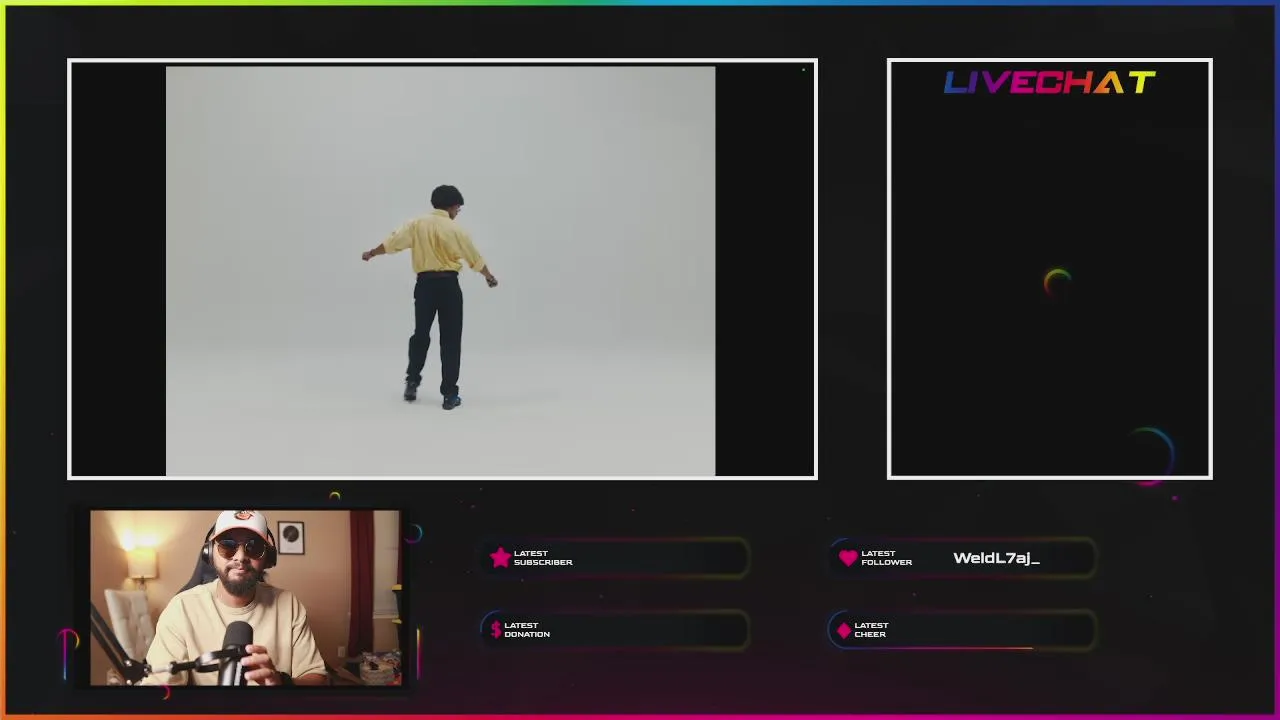Click the dancing person video in main frame

440,271
